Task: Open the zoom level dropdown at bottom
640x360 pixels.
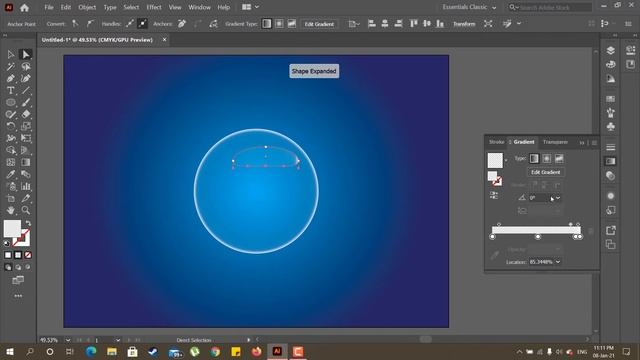Action: [68, 340]
